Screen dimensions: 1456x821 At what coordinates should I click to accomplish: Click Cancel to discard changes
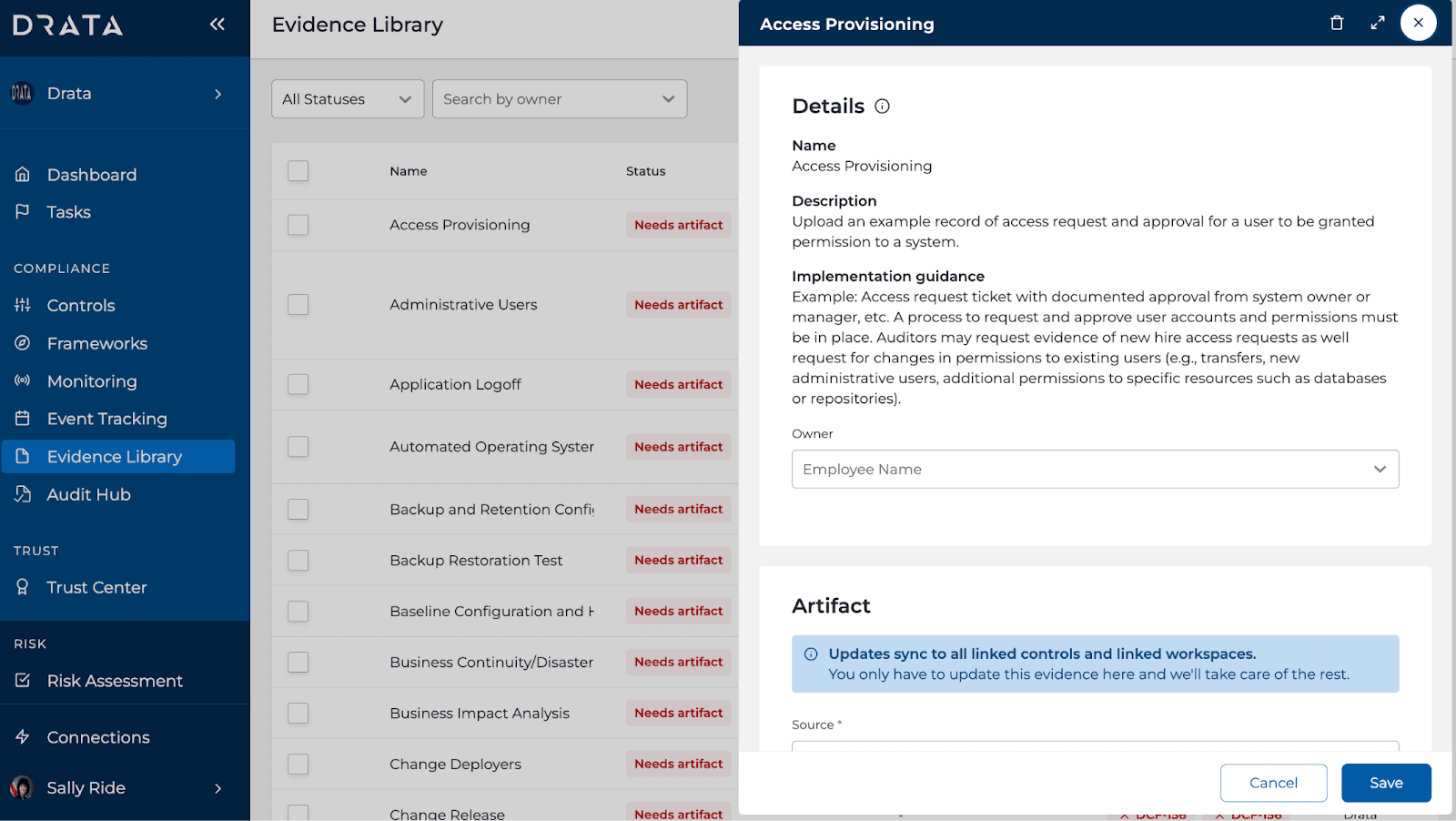(1273, 783)
